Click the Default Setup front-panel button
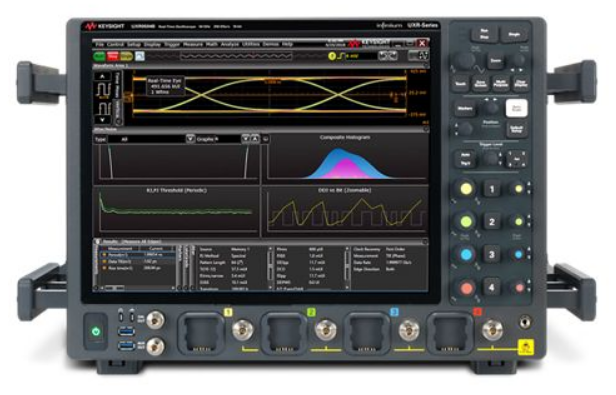This screenshot has height=395, width=616. pyautogui.click(x=516, y=129)
